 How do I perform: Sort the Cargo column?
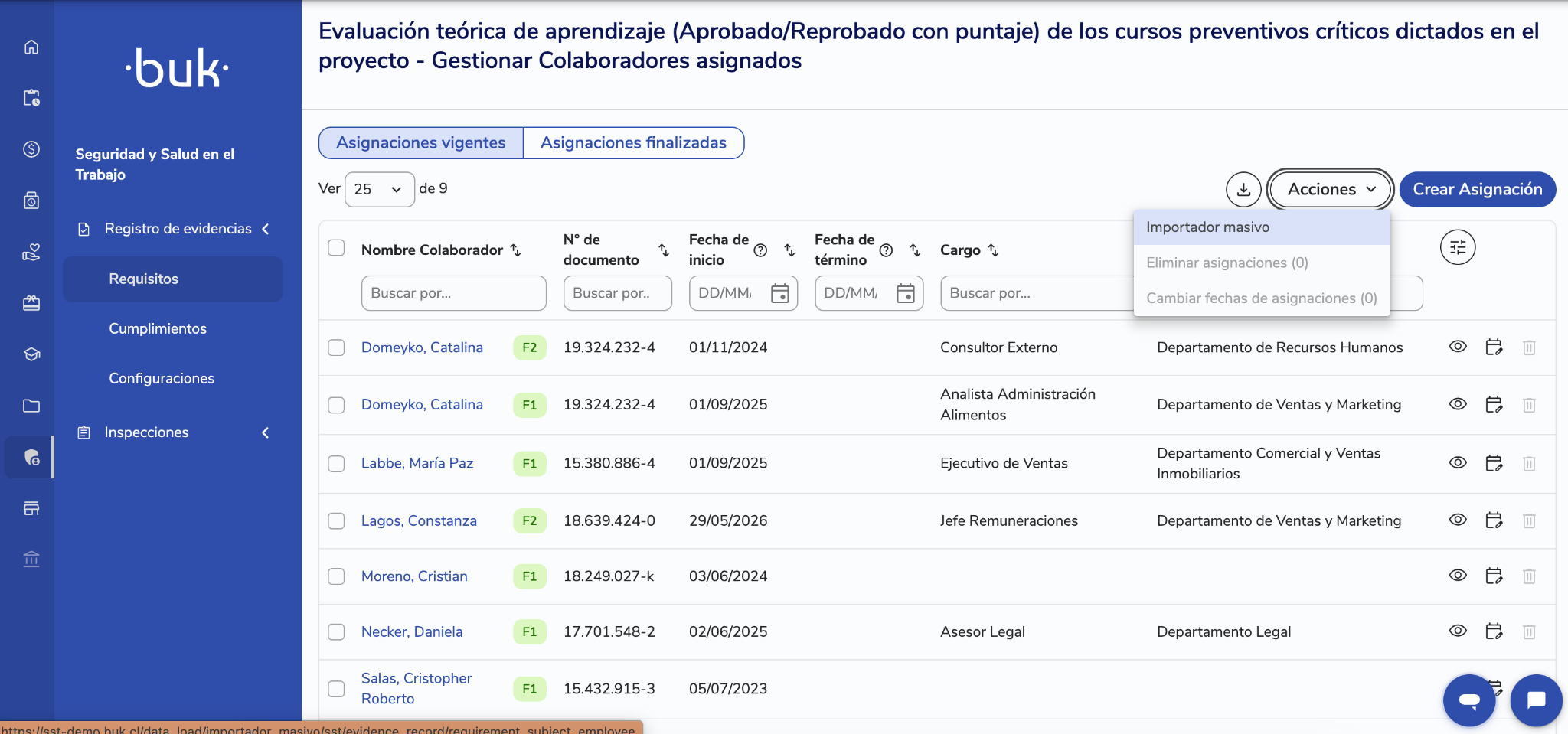point(993,250)
